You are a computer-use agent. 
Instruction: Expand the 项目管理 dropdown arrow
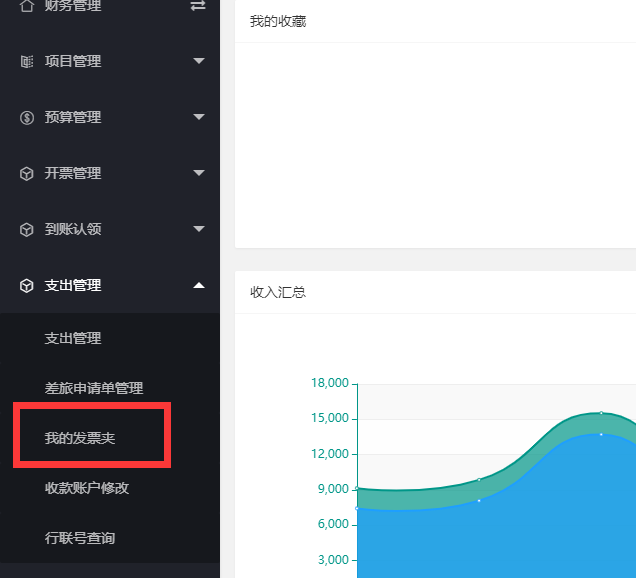click(199, 62)
